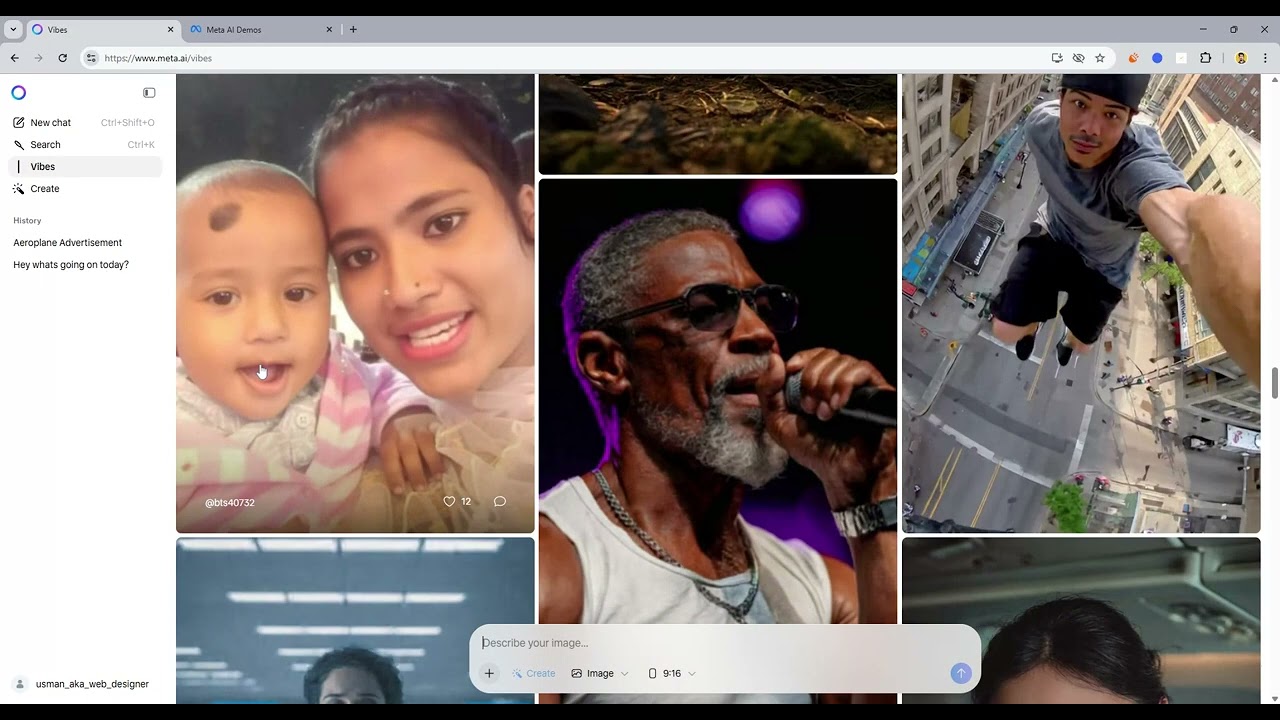Start a New chat from the sidebar
The image size is (1280, 720).
pyautogui.click(x=85, y=123)
